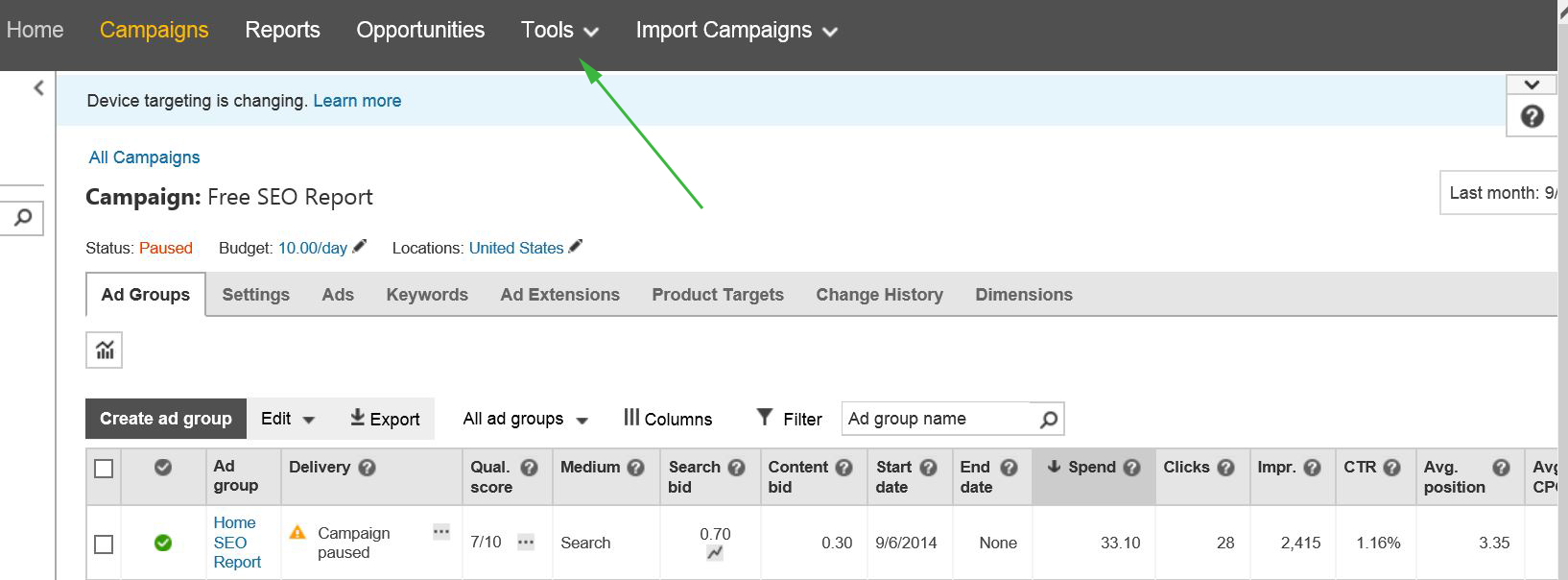Focus the Ad group name search field
1568x580 pixels.
coord(936,419)
